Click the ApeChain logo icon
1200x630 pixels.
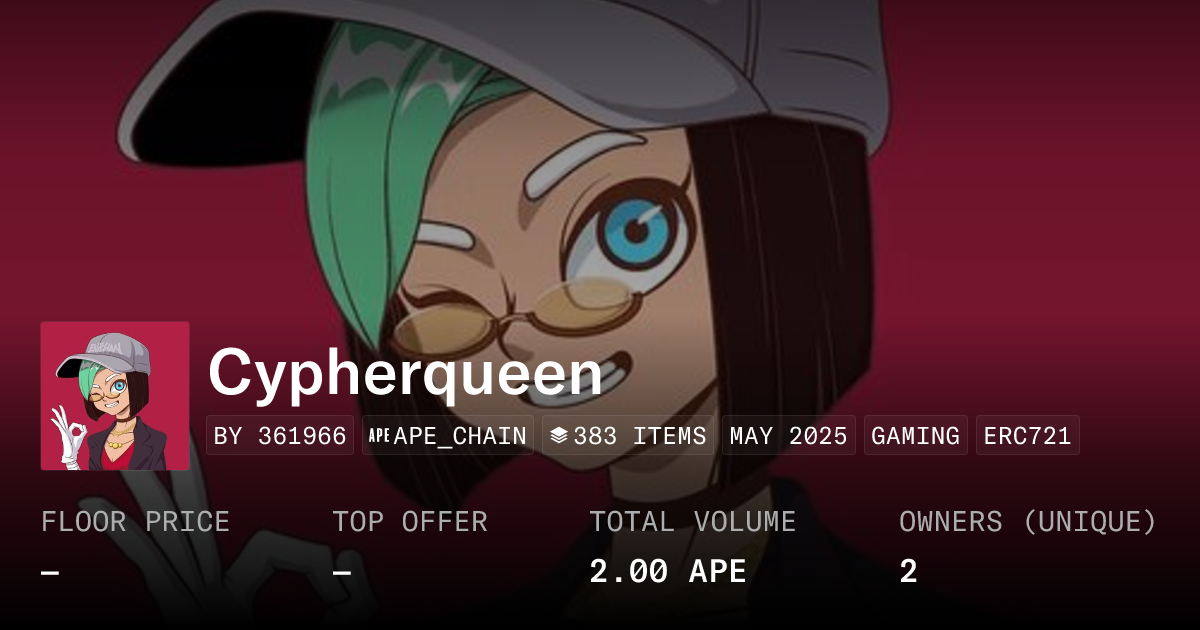[379, 436]
